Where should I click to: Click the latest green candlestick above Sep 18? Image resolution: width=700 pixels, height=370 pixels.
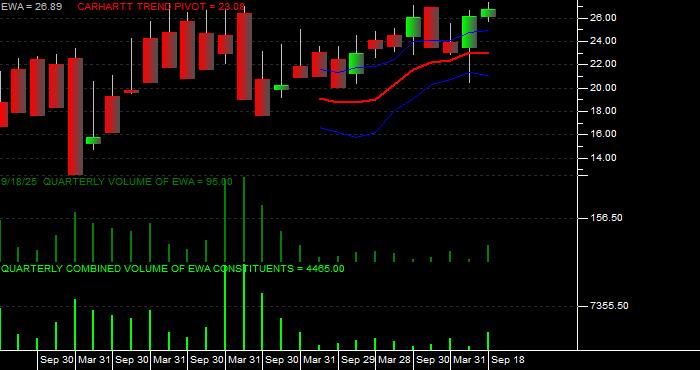coord(488,13)
